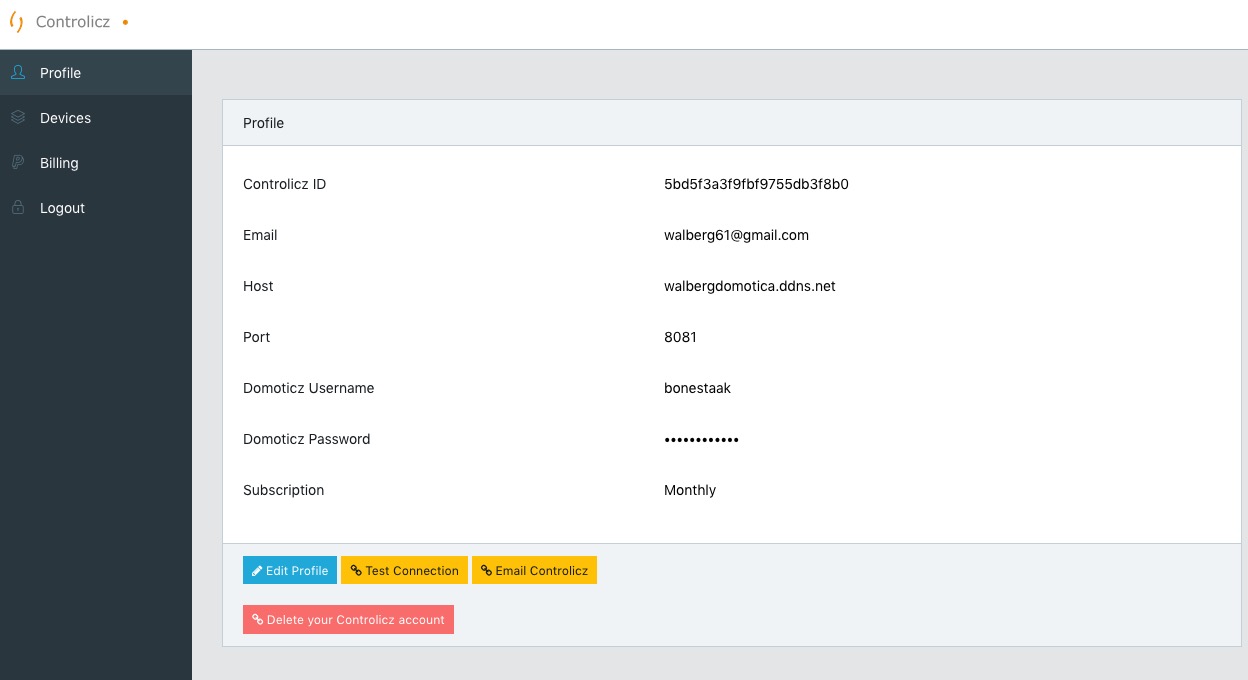Click the Controlicz logo icon

tap(16, 22)
